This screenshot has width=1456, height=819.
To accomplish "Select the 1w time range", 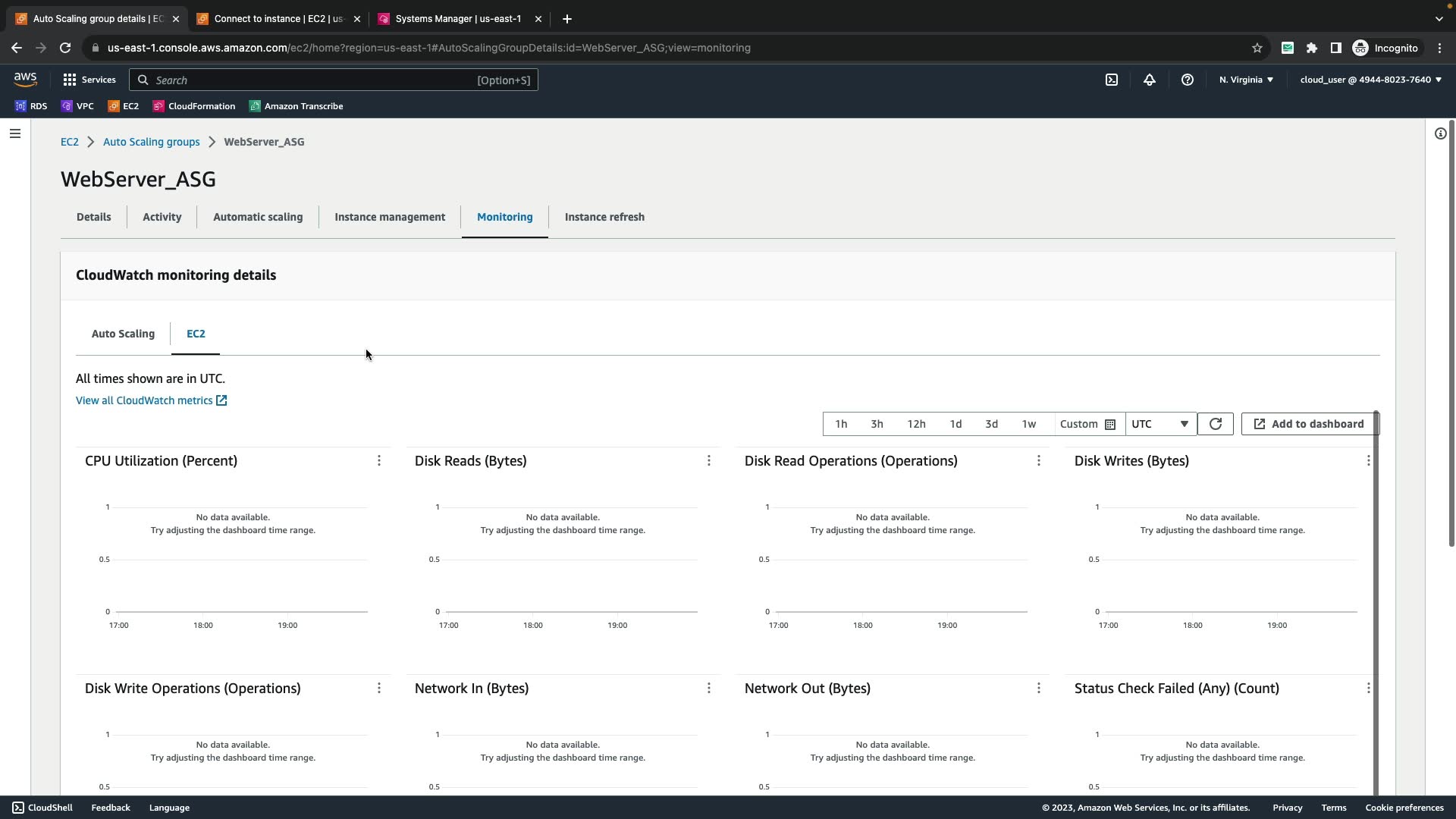I will point(1028,424).
